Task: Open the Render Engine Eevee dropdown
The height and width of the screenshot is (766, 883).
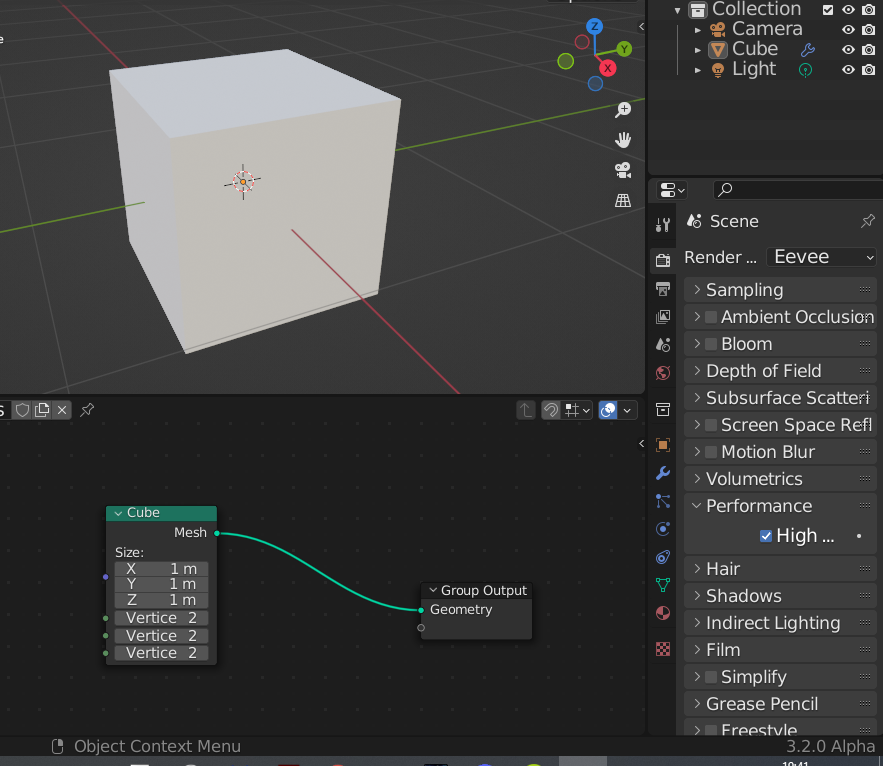Action: pyautogui.click(x=822, y=257)
